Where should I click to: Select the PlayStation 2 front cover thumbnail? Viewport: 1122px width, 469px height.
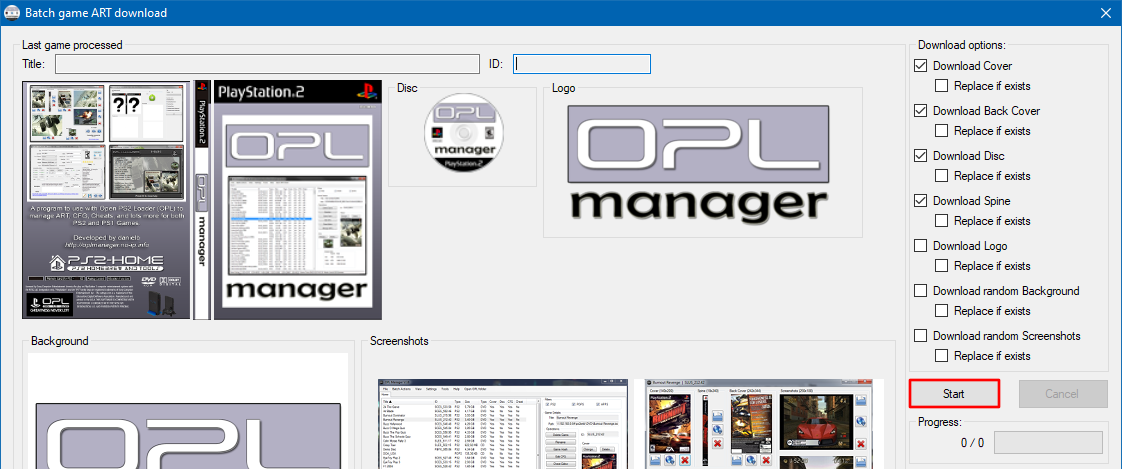pos(298,200)
